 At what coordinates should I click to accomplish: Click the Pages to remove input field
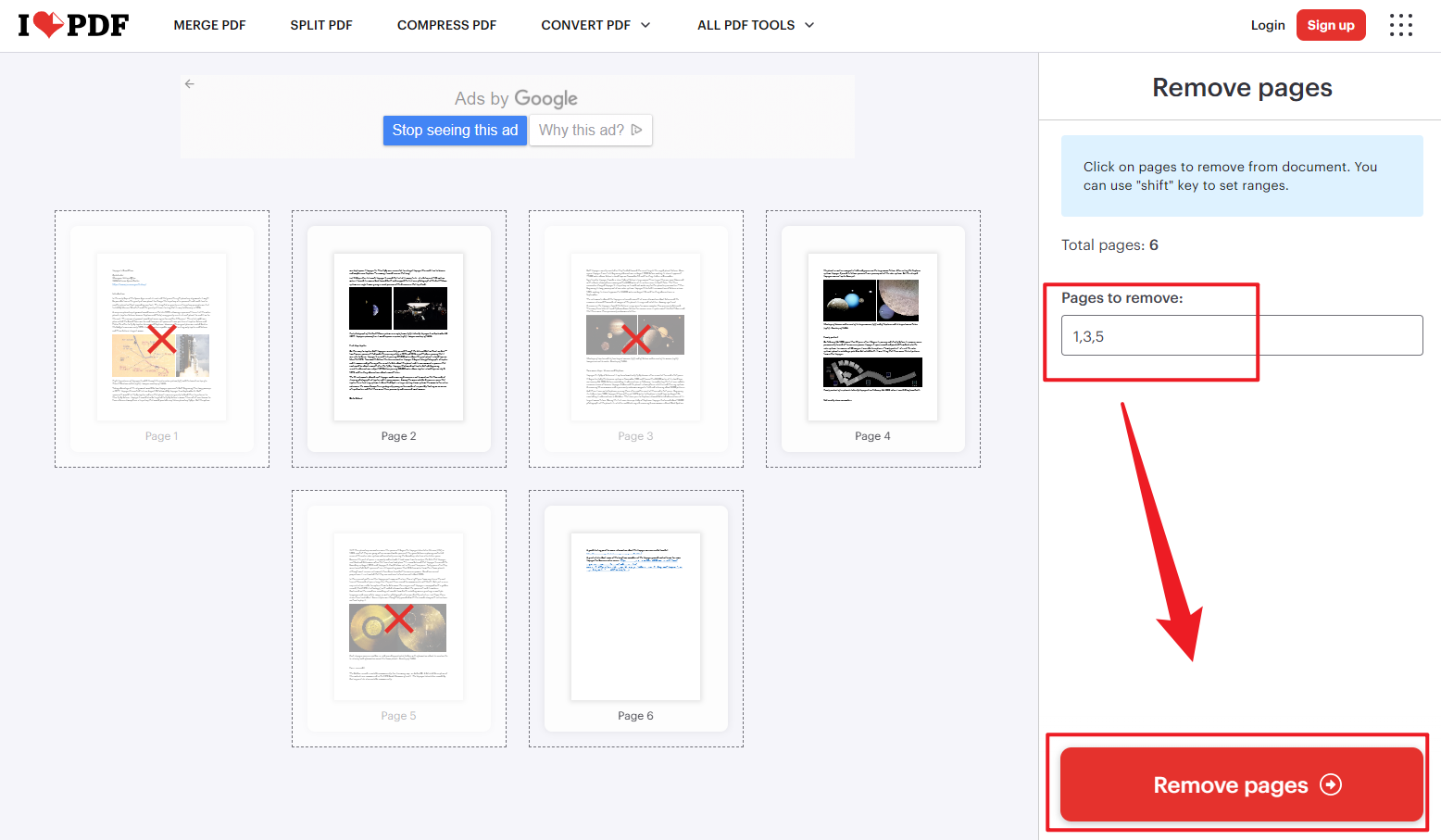point(1241,334)
